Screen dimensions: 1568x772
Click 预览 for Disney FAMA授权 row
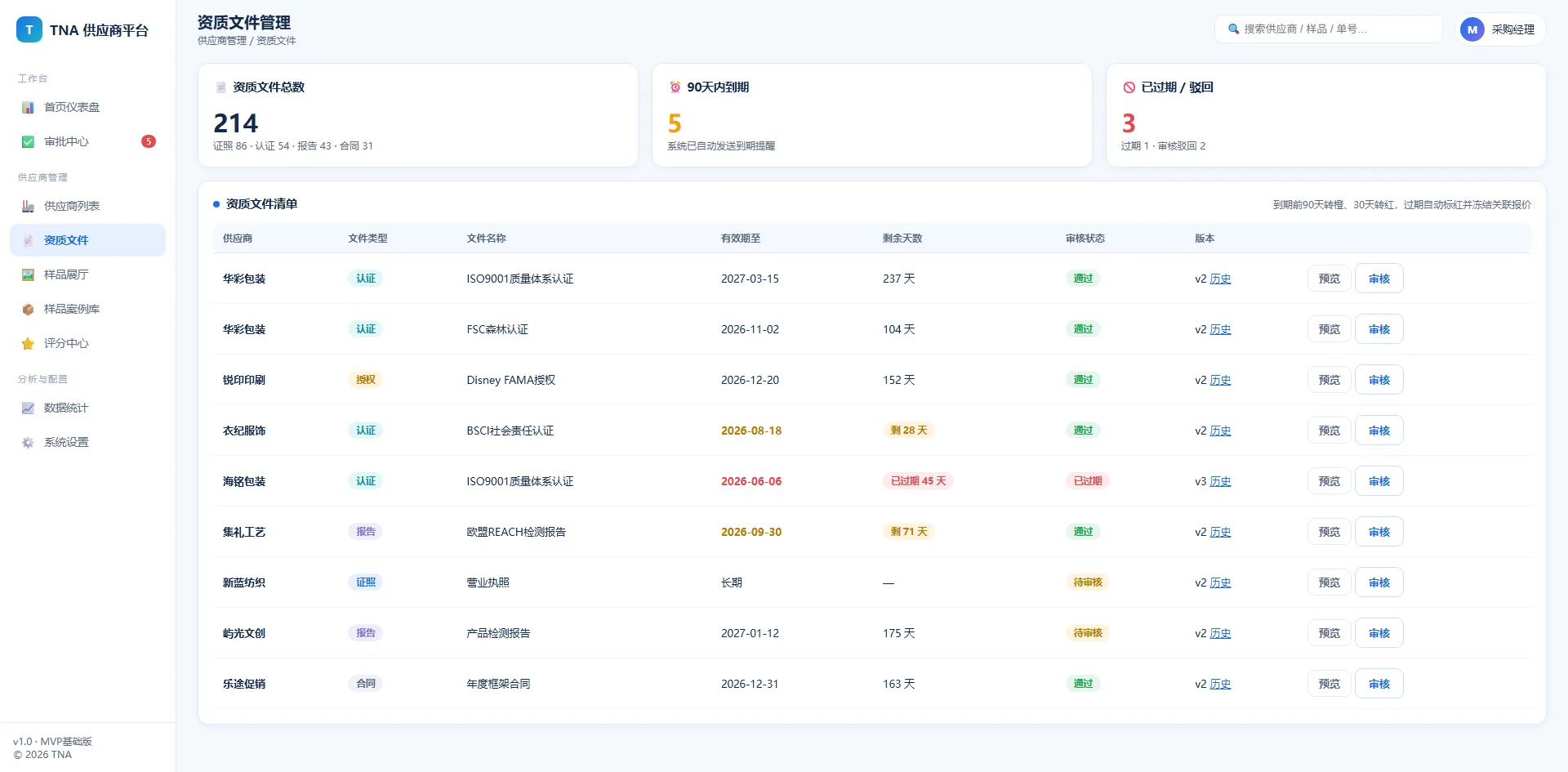tap(1329, 380)
